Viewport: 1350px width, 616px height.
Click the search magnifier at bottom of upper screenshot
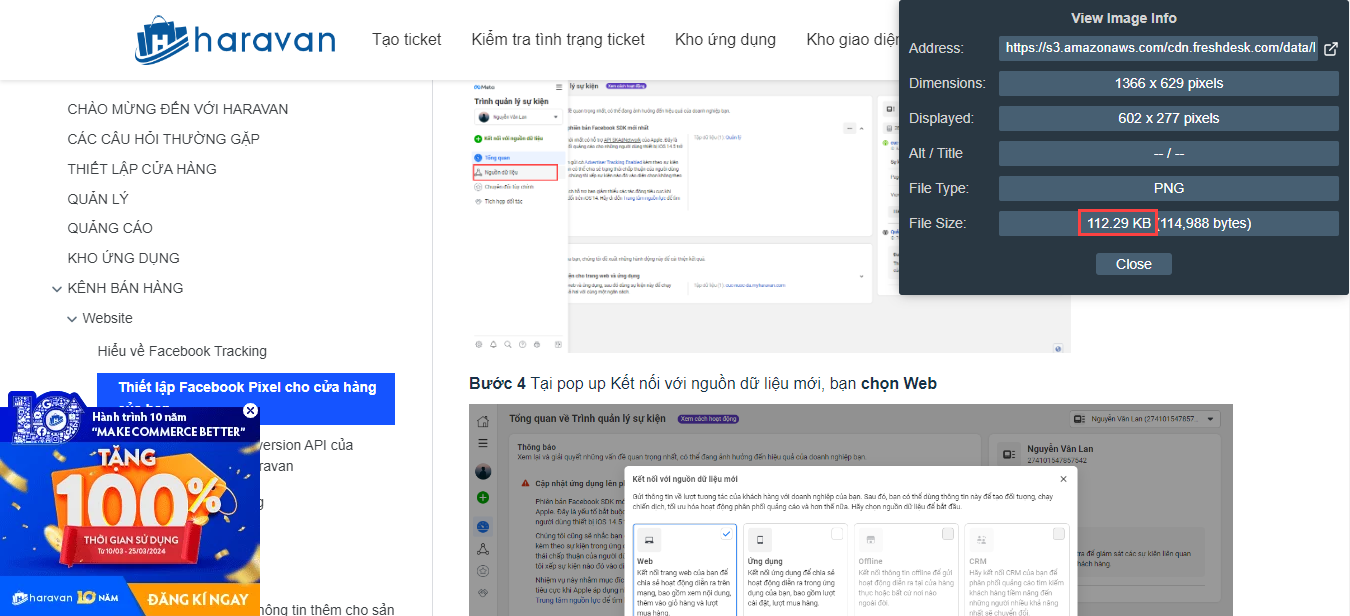[508, 344]
